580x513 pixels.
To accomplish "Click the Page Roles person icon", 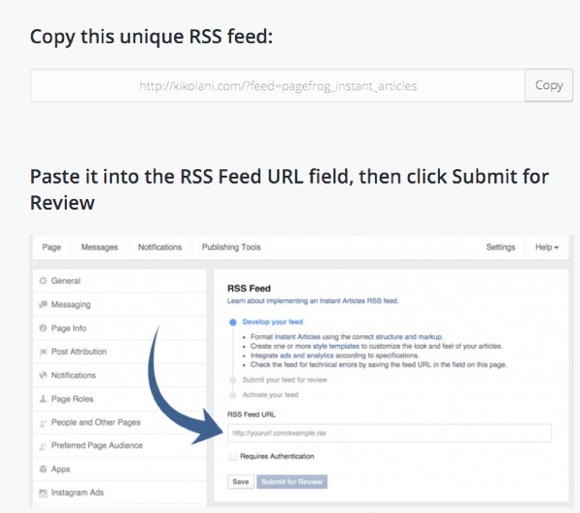I will tap(43, 399).
